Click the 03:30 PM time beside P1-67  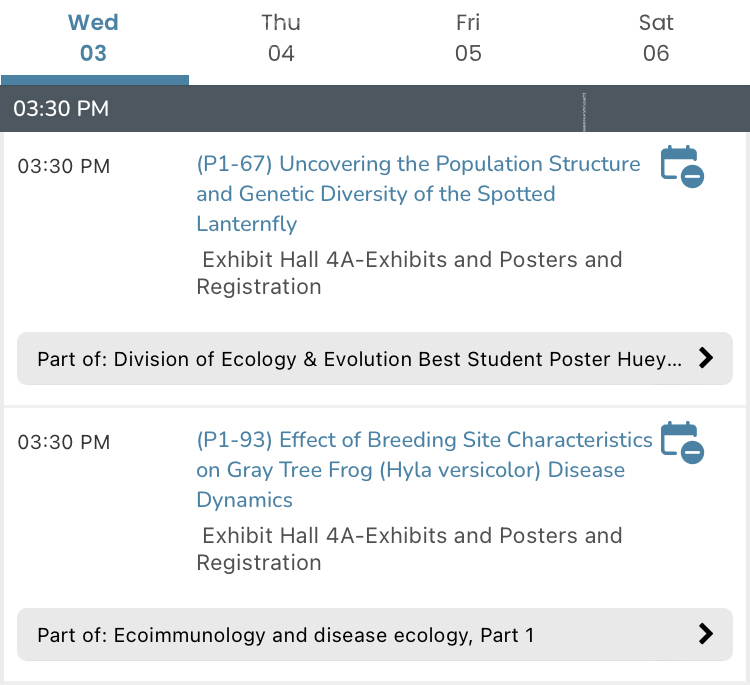tap(64, 166)
